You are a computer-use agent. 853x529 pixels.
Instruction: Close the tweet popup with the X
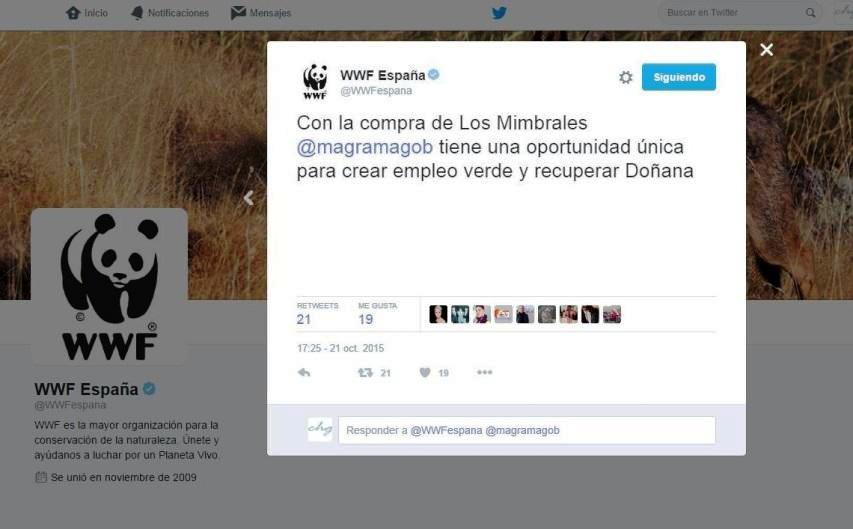pos(767,50)
